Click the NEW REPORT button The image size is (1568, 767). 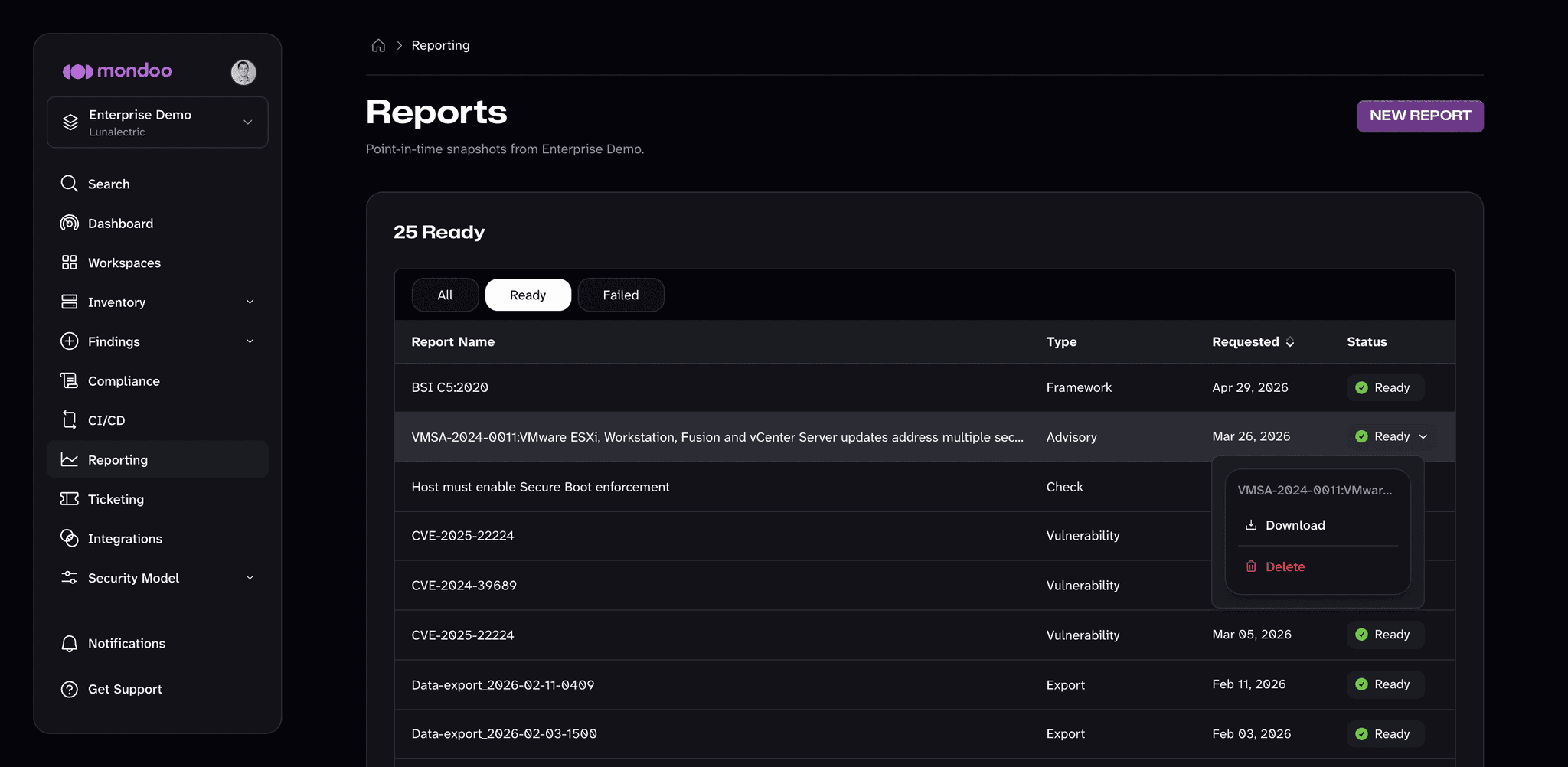[x=1420, y=116]
